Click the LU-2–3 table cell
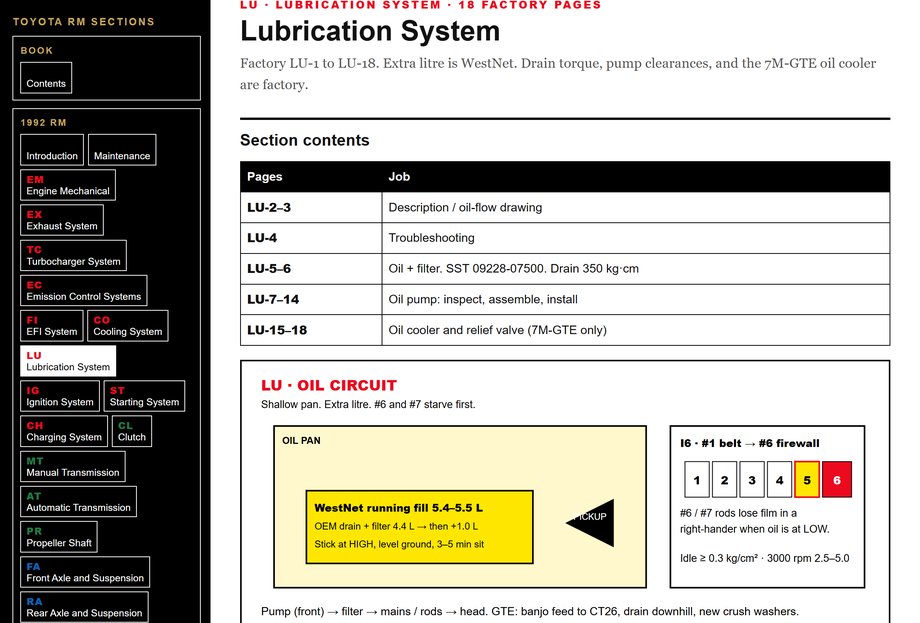920x623 pixels. click(x=311, y=208)
